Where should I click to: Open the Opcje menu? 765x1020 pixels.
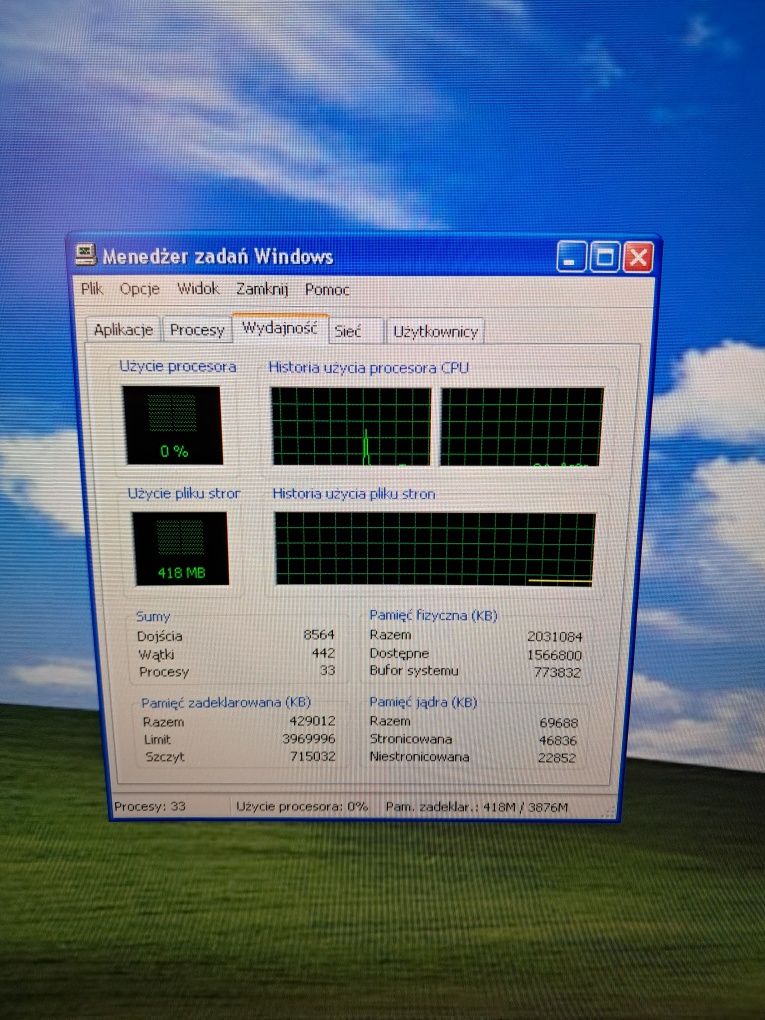click(139, 289)
